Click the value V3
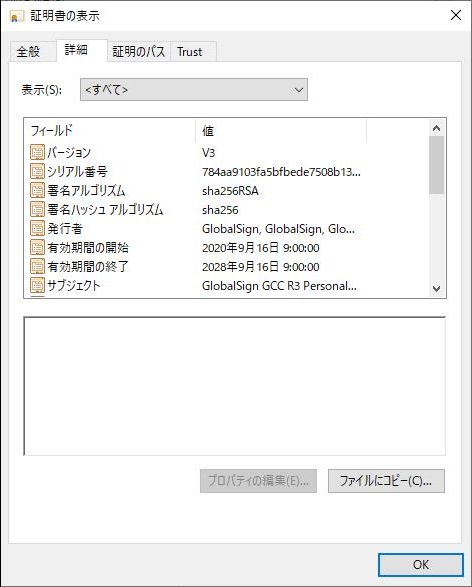472x587 pixels. pyautogui.click(x=208, y=153)
